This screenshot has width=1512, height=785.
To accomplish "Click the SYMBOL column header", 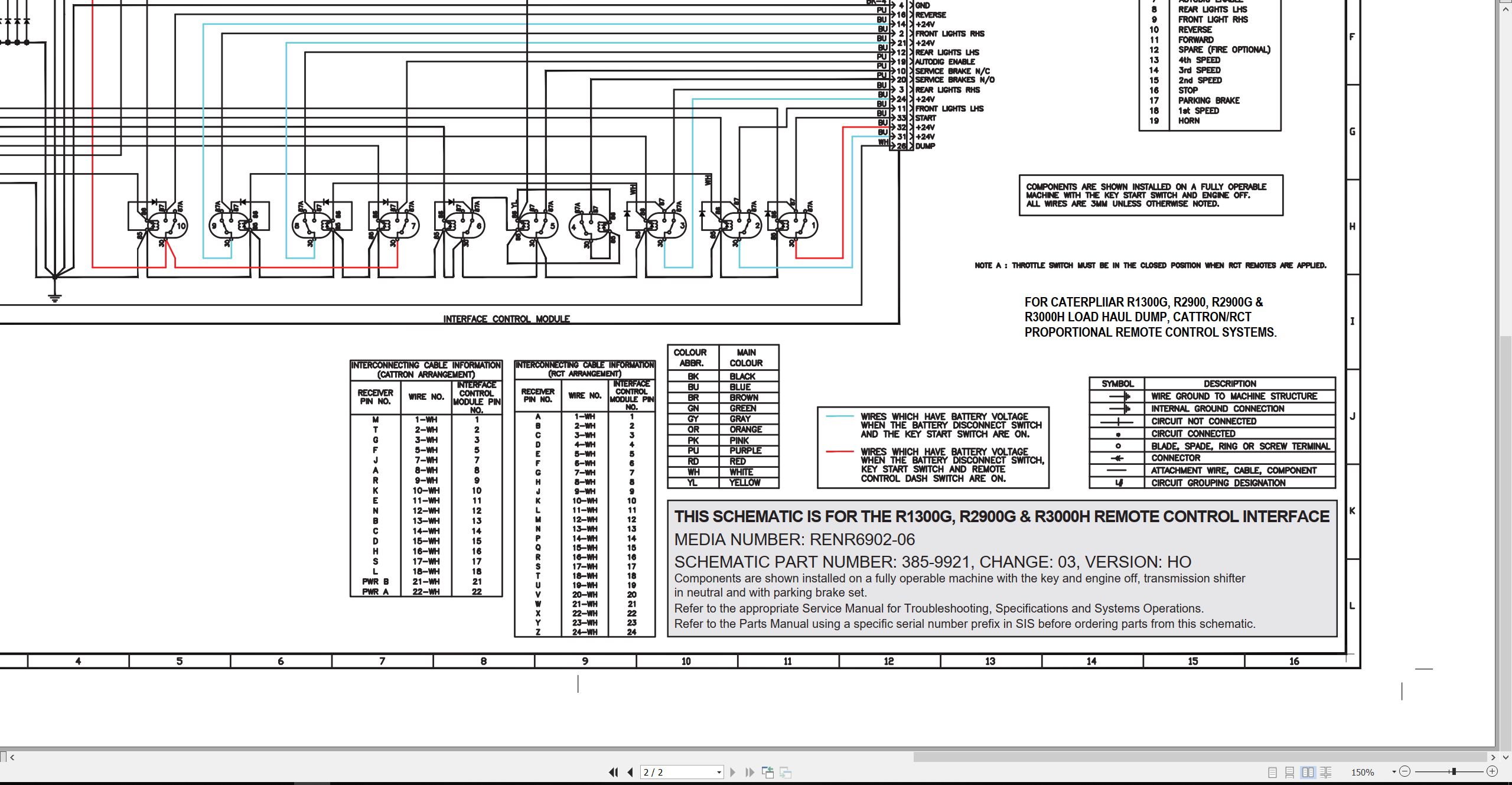I will pyautogui.click(x=1117, y=383).
